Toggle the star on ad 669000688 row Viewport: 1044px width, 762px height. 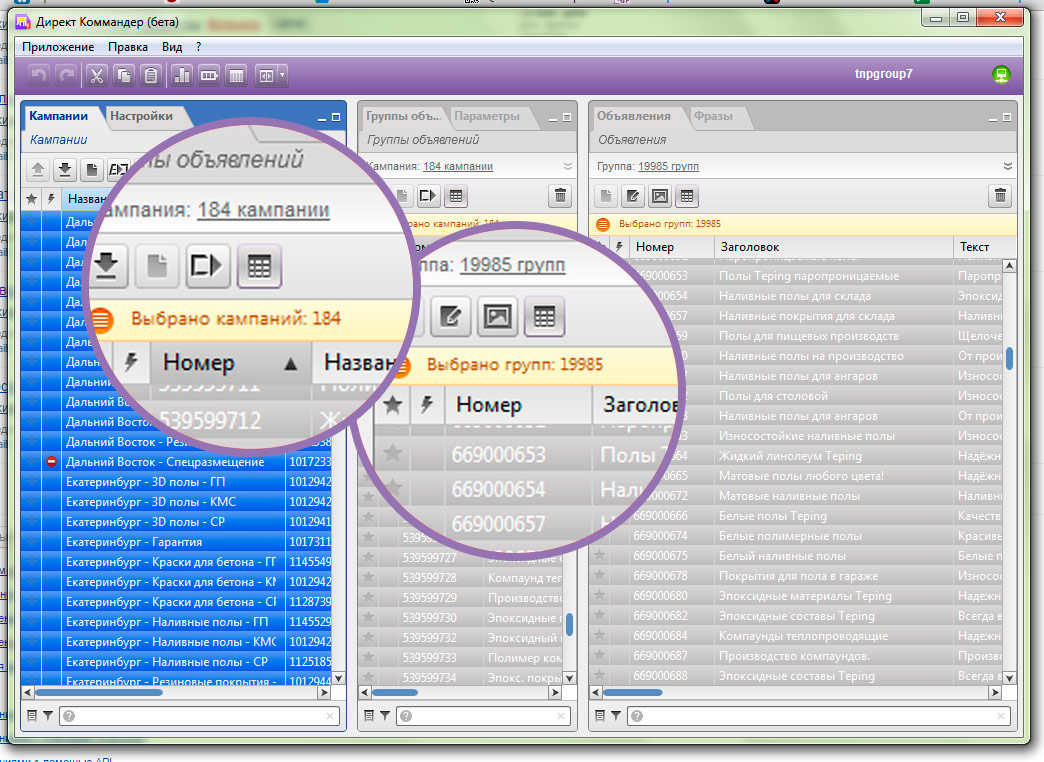[599, 675]
